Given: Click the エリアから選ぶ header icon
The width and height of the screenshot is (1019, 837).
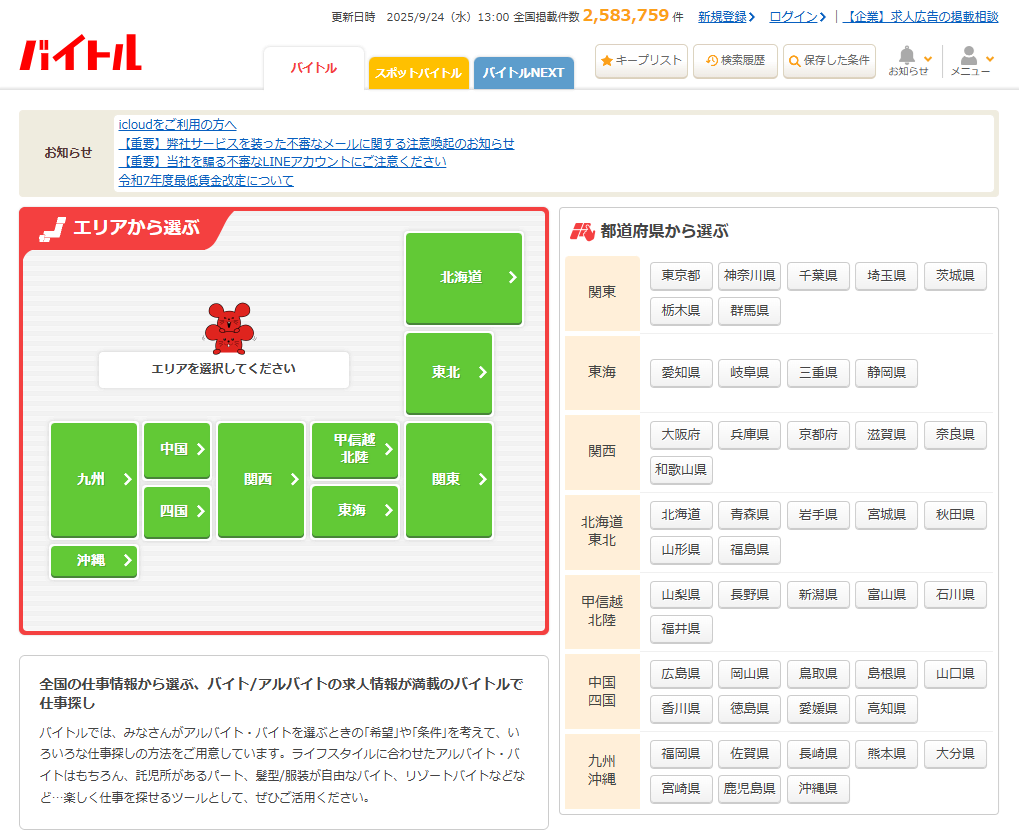Looking at the screenshot, I should tap(52, 228).
